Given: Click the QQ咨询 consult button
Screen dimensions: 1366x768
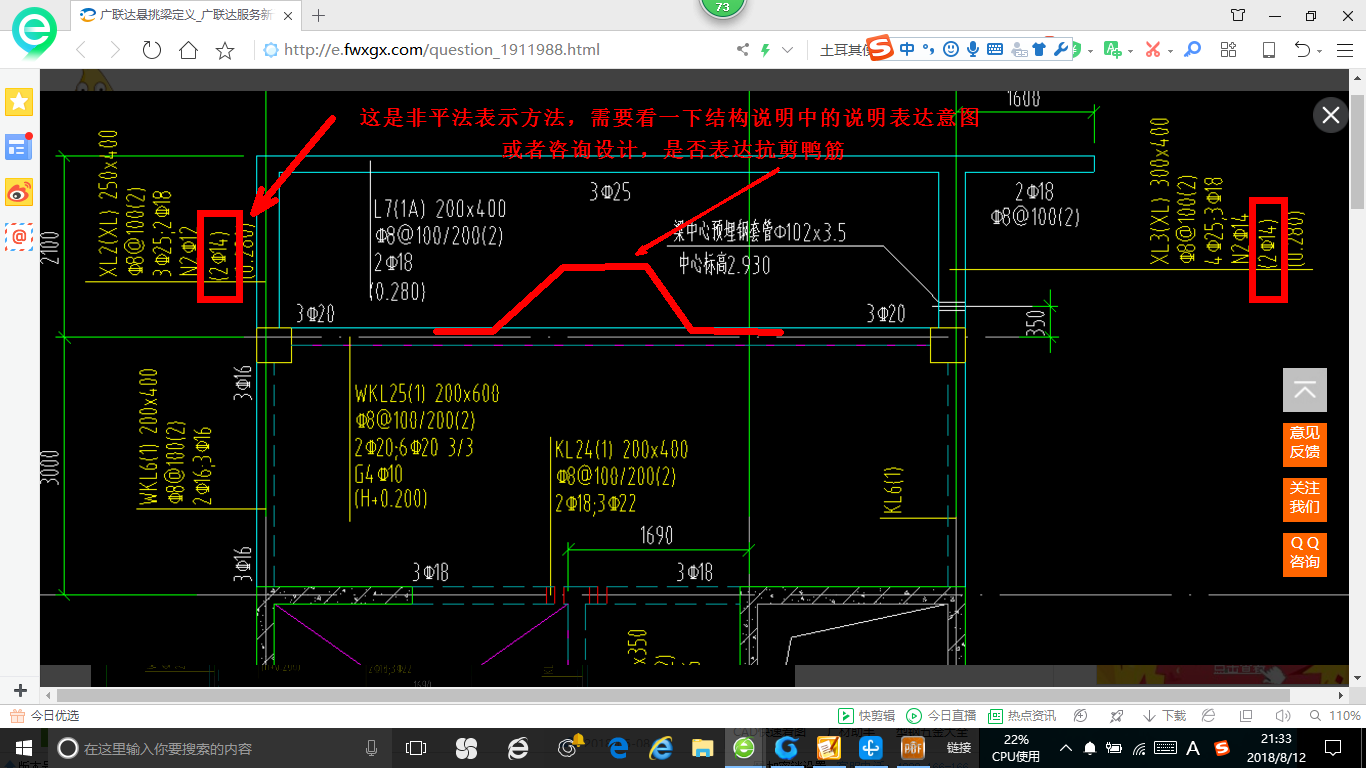Looking at the screenshot, I should pyautogui.click(x=1305, y=553).
